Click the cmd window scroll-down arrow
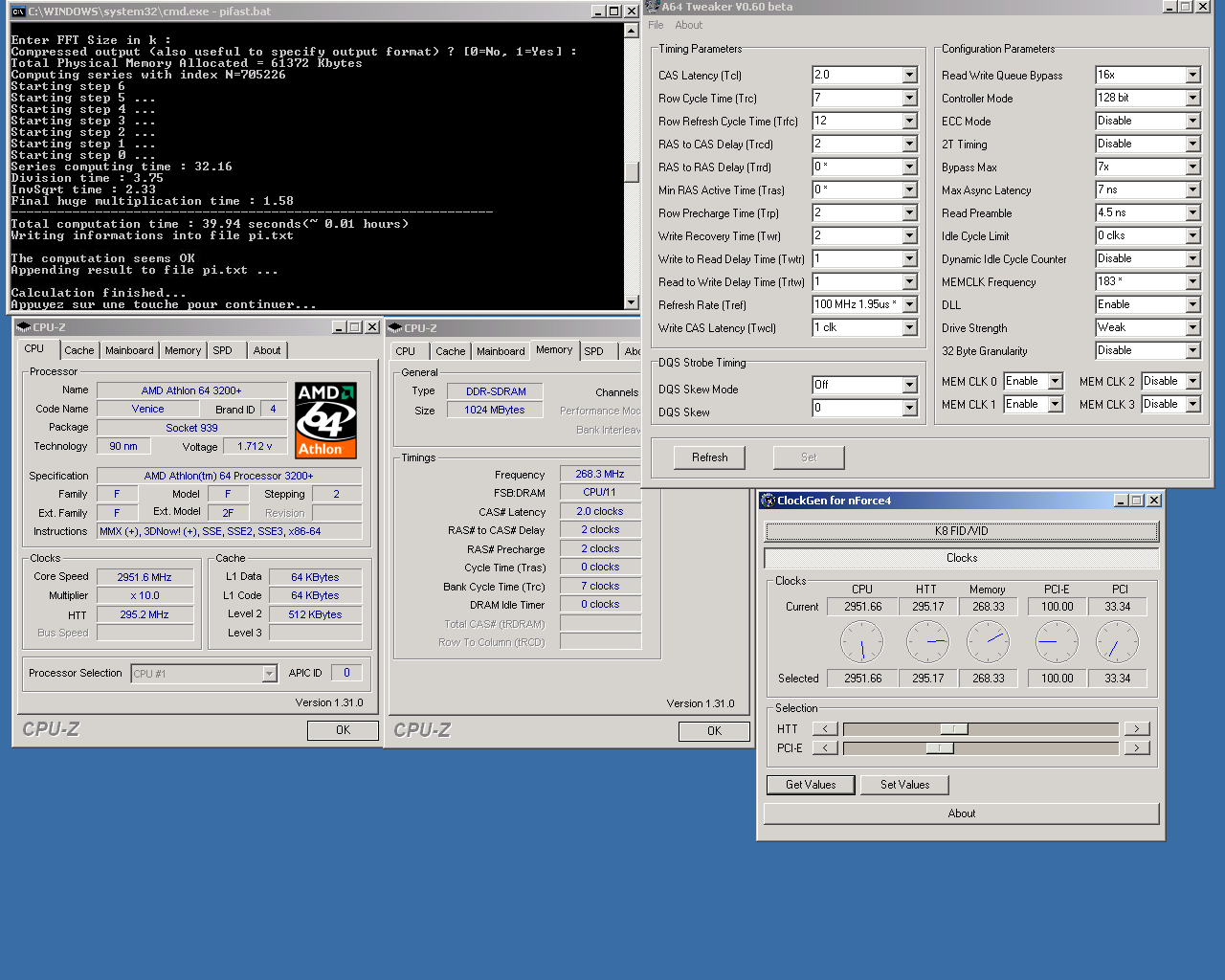1225x980 pixels. 631,301
